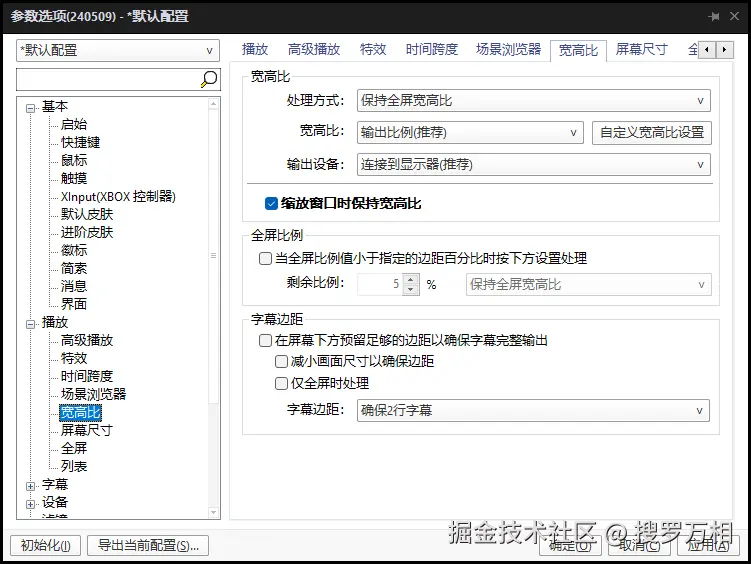Decrease 剩余比例 with spinner down arrow
751x564 pixels.
point(410,290)
